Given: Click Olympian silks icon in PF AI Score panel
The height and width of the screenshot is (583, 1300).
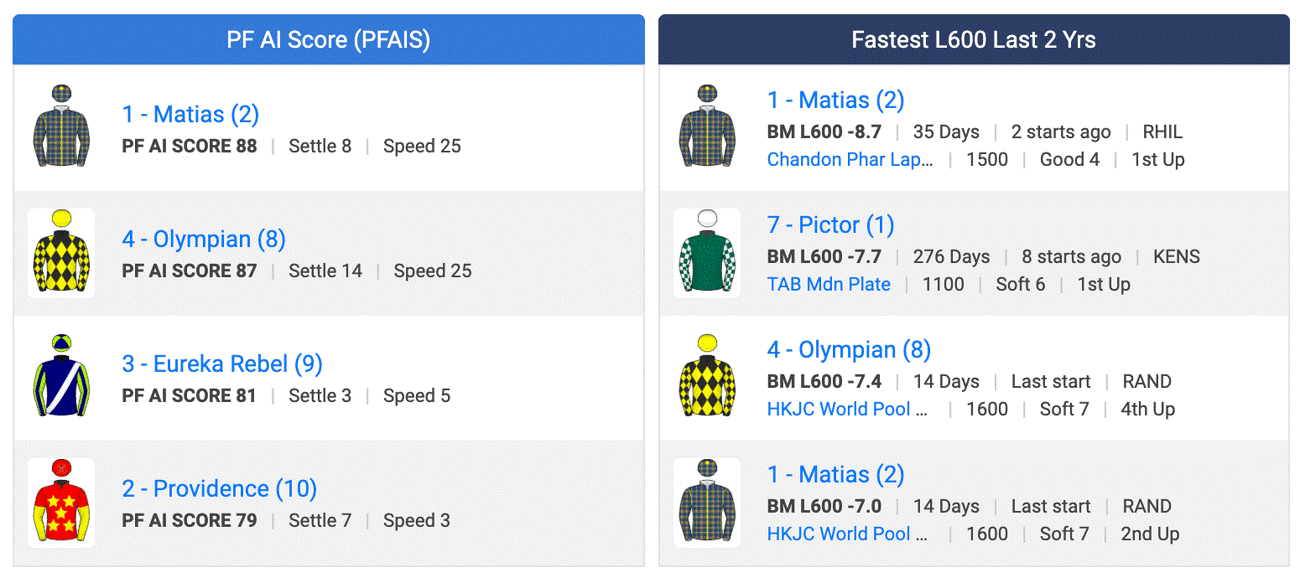Looking at the screenshot, I should [x=61, y=253].
